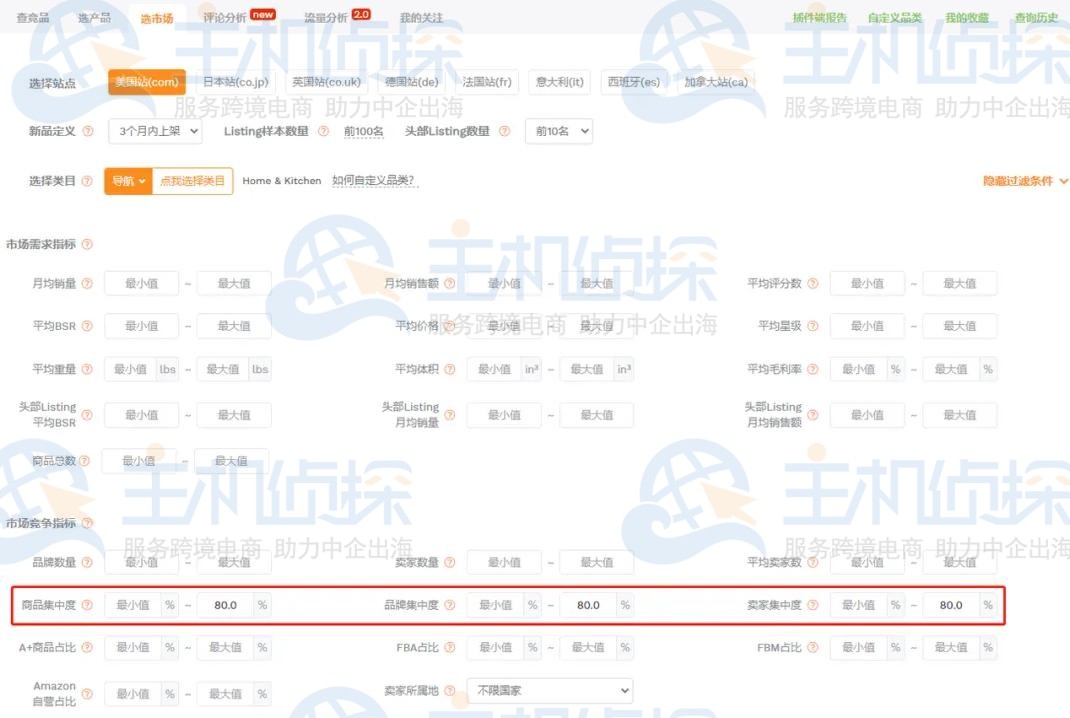Collapse filters via 隐藏过滤条件
The image size is (1070, 718).
(x=1019, y=181)
